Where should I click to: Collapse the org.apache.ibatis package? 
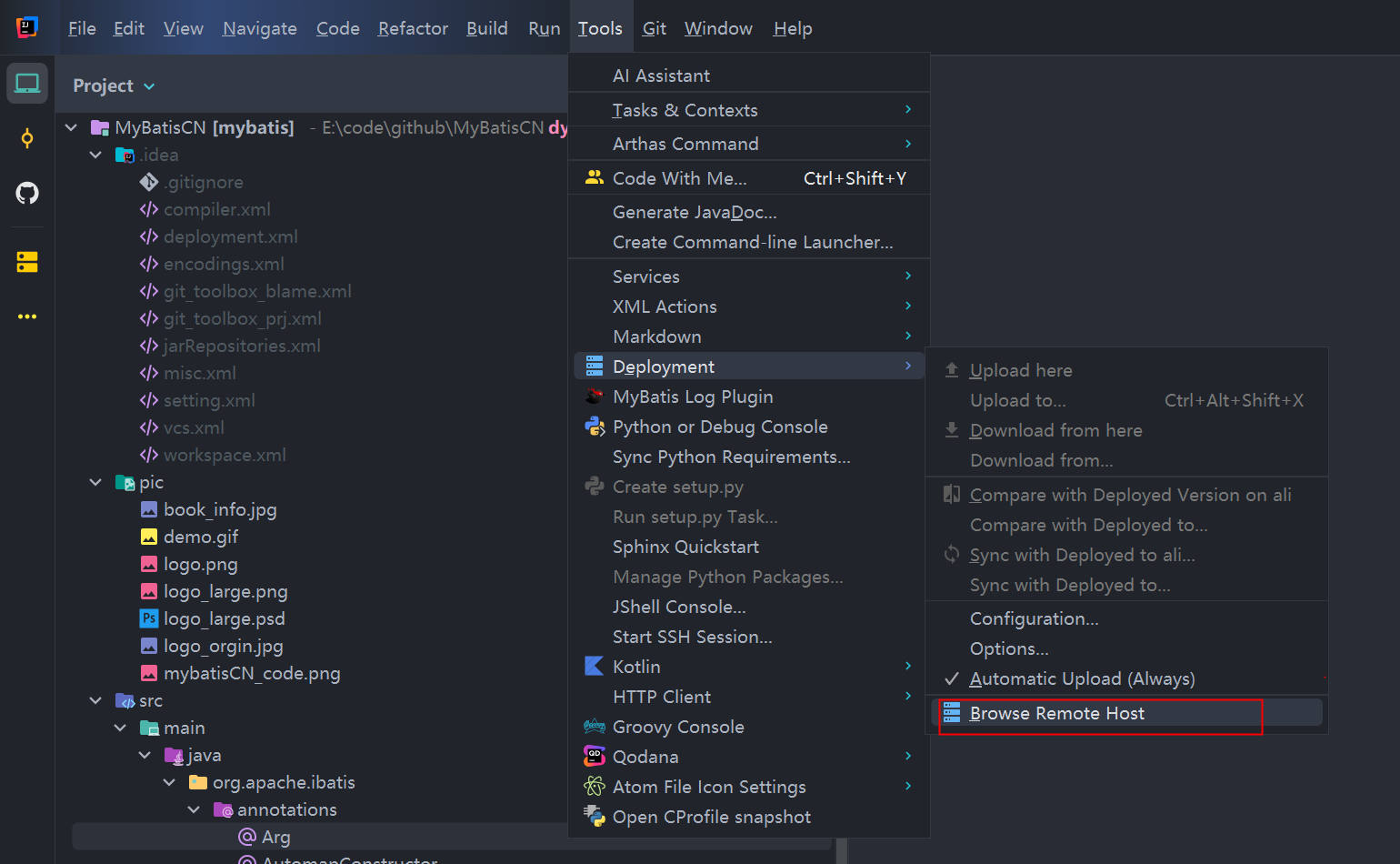pos(170,782)
